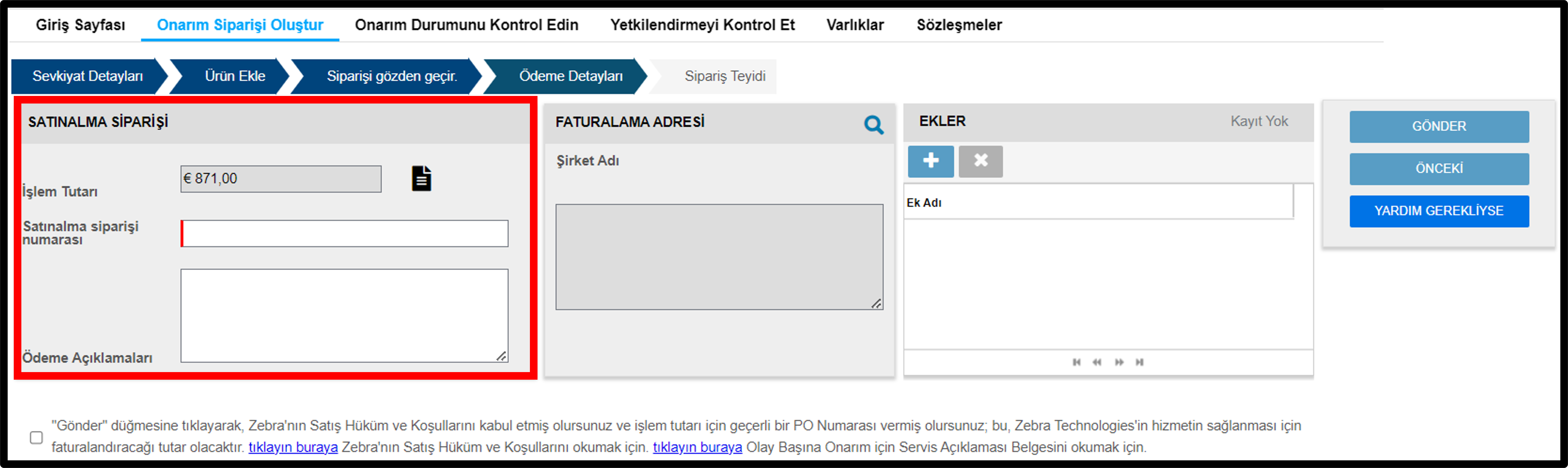The width and height of the screenshot is (1568, 468).
Task: Select the Onarım Siparişi Oluştur tab
Action: coord(240,25)
